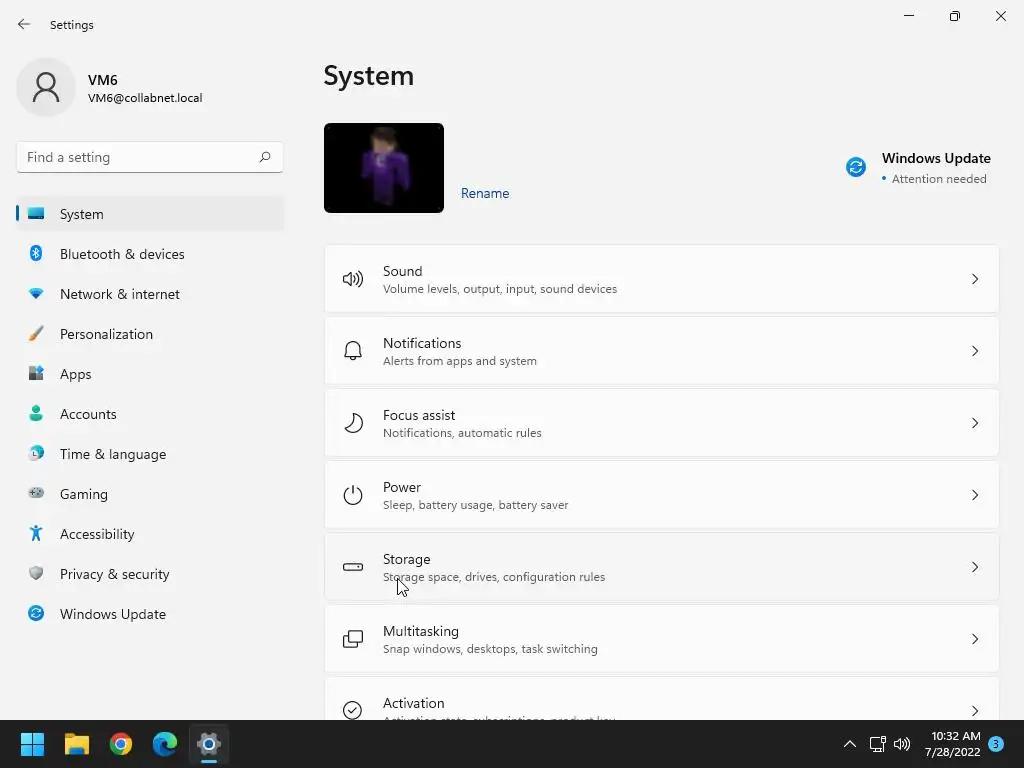Image resolution: width=1024 pixels, height=768 pixels.
Task: Click the Accessibility figure icon
Action: [x=36, y=534]
